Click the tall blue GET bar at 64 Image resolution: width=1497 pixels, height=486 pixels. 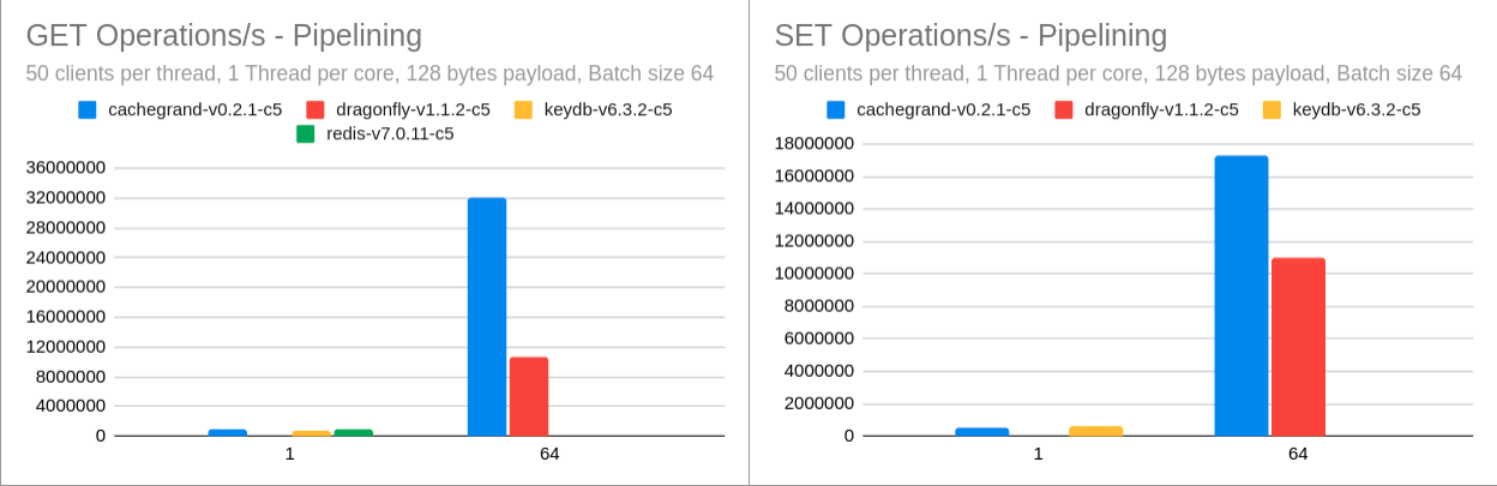pyautogui.click(x=487, y=317)
